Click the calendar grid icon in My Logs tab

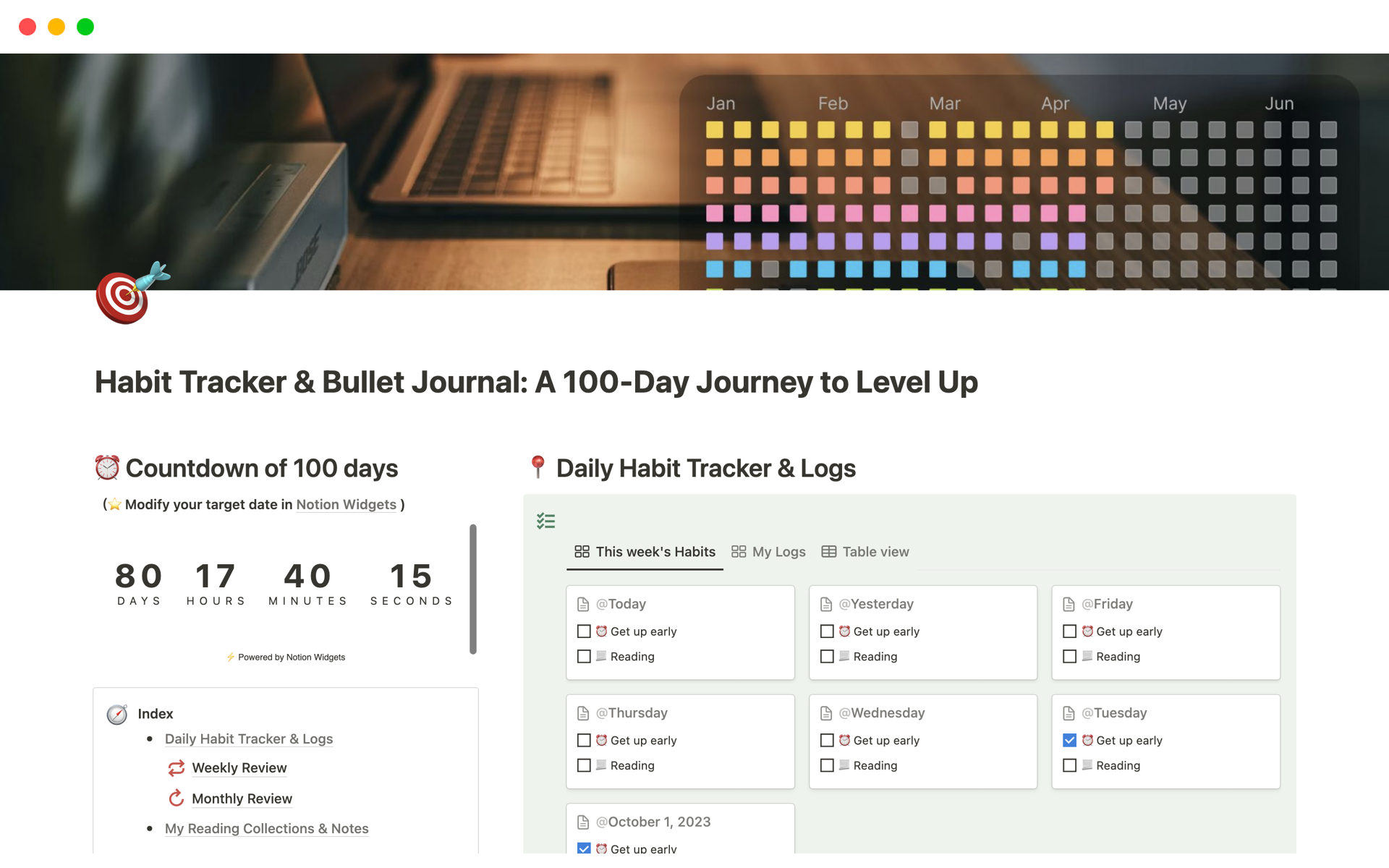[737, 551]
